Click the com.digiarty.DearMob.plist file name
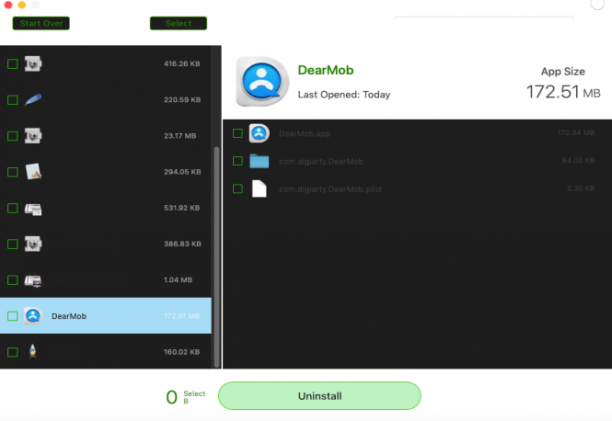 point(330,189)
